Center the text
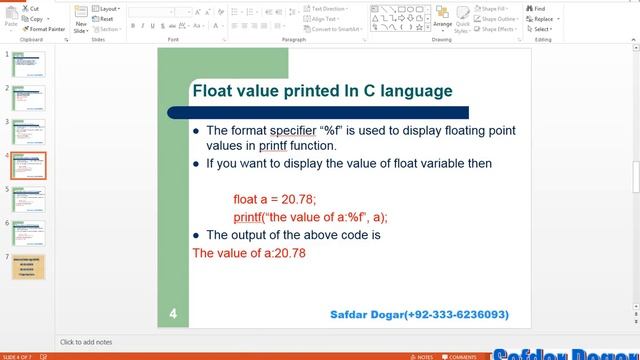The height and width of the screenshot is (360, 640). [244, 26]
